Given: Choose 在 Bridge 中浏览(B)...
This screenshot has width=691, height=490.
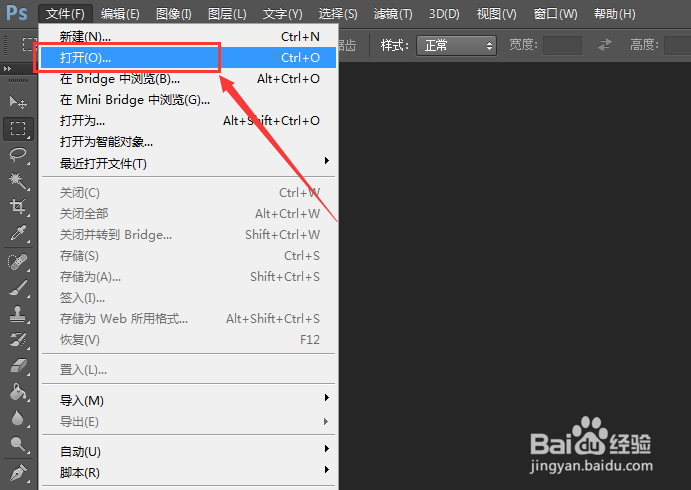Looking at the screenshot, I should (189, 79).
